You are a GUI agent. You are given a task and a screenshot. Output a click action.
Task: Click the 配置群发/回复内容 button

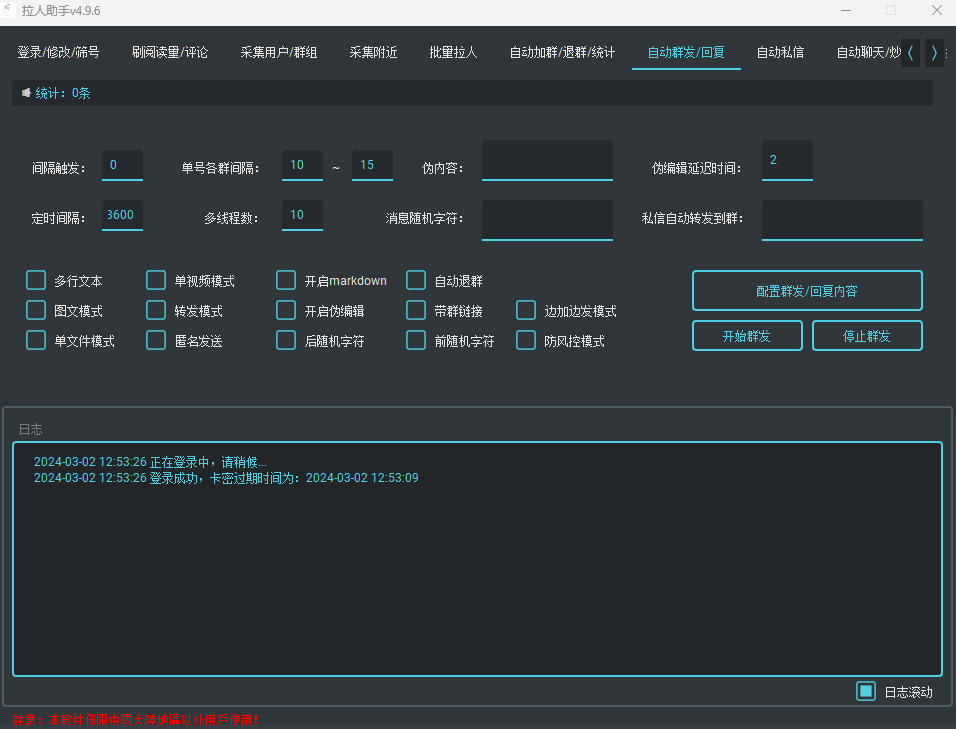pyautogui.click(x=807, y=291)
